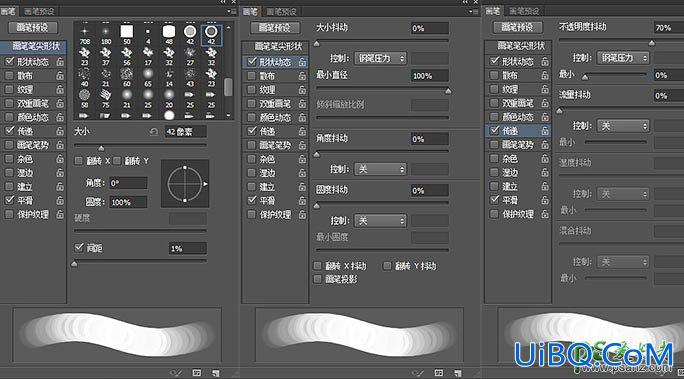Select the textured round brush tip 60

127,77
